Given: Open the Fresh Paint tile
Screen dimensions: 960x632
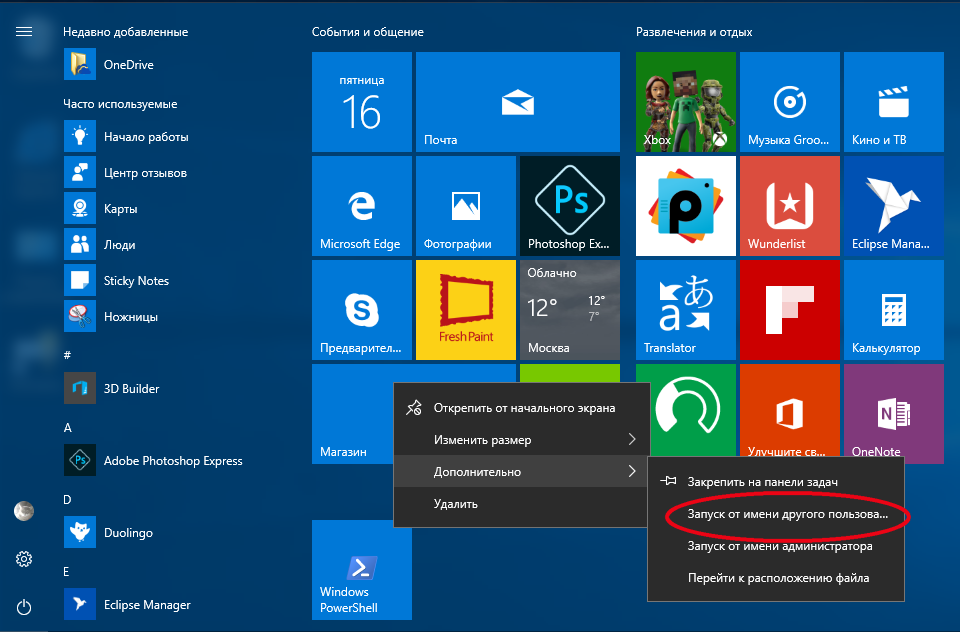Looking at the screenshot, I should click(465, 310).
